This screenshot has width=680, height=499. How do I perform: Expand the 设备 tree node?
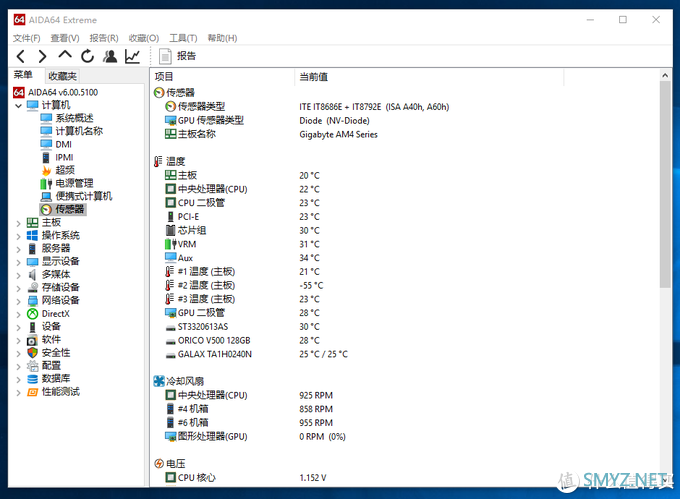[x=18, y=327]
